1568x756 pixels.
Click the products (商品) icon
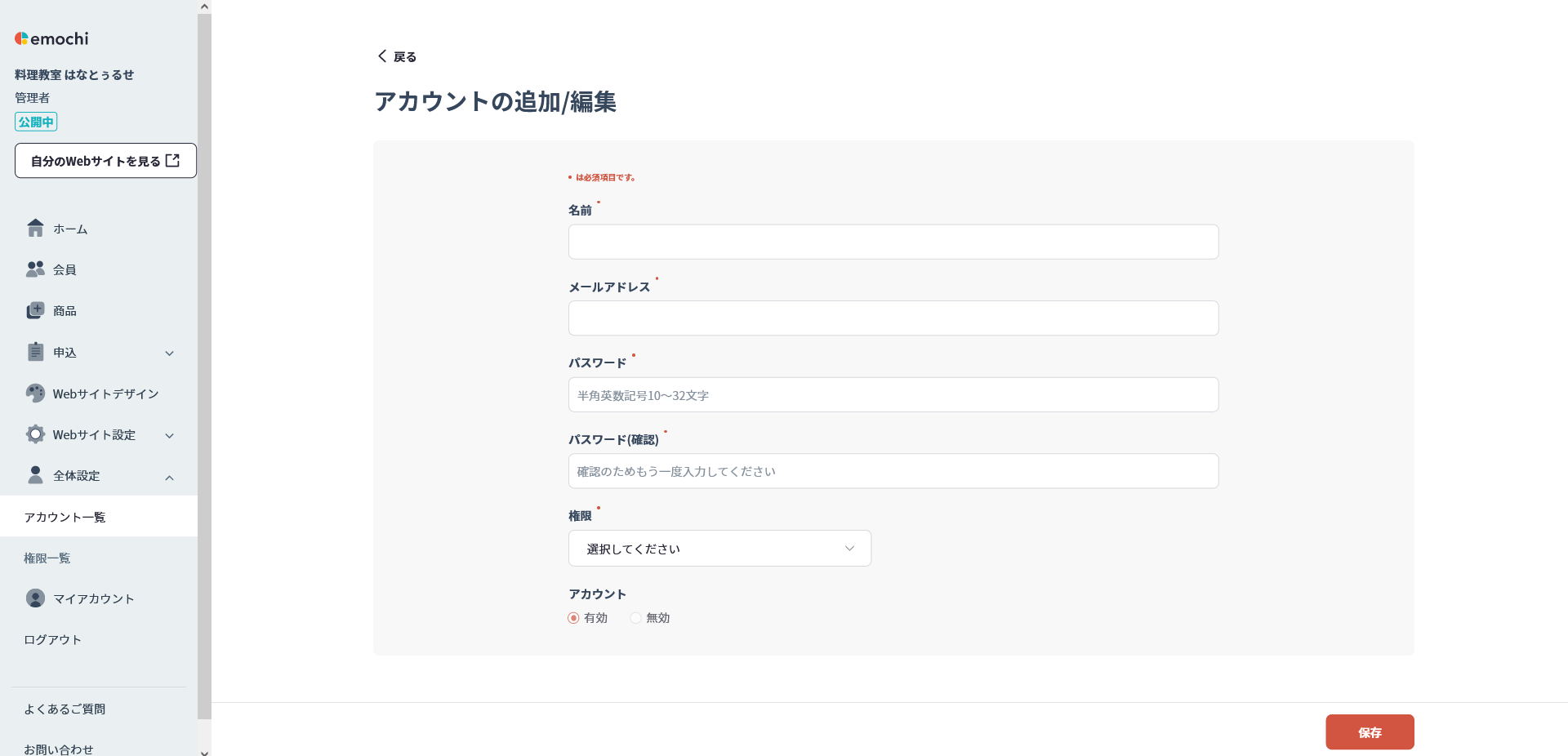[x=35, y=310]
